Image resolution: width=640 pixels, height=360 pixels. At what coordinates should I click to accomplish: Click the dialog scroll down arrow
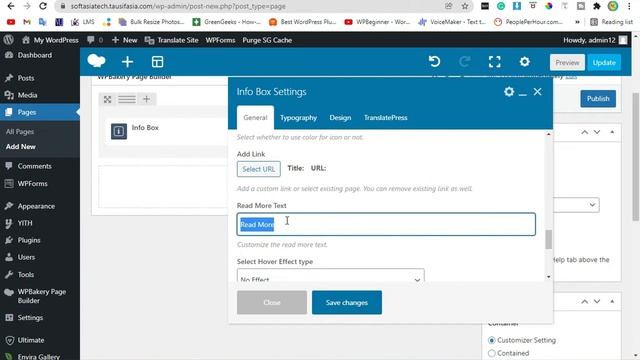(x=549, y=277)
